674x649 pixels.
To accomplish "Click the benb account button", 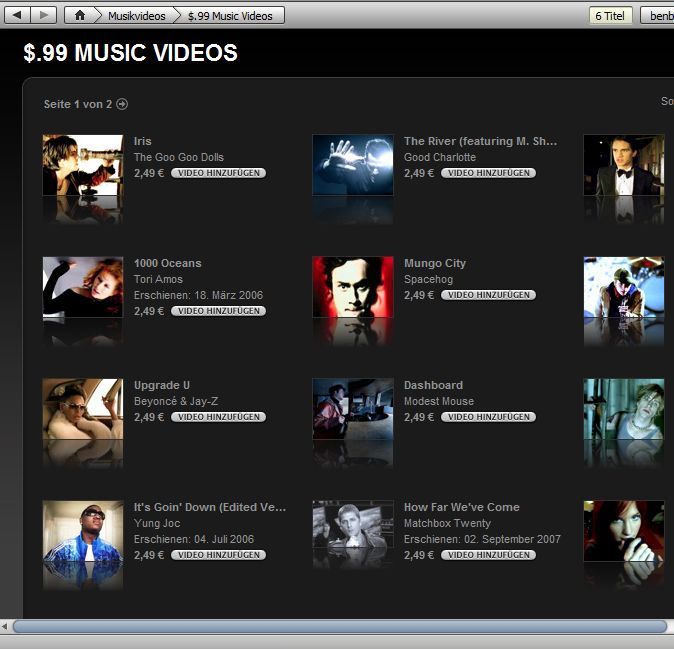I will coord(658,16).
